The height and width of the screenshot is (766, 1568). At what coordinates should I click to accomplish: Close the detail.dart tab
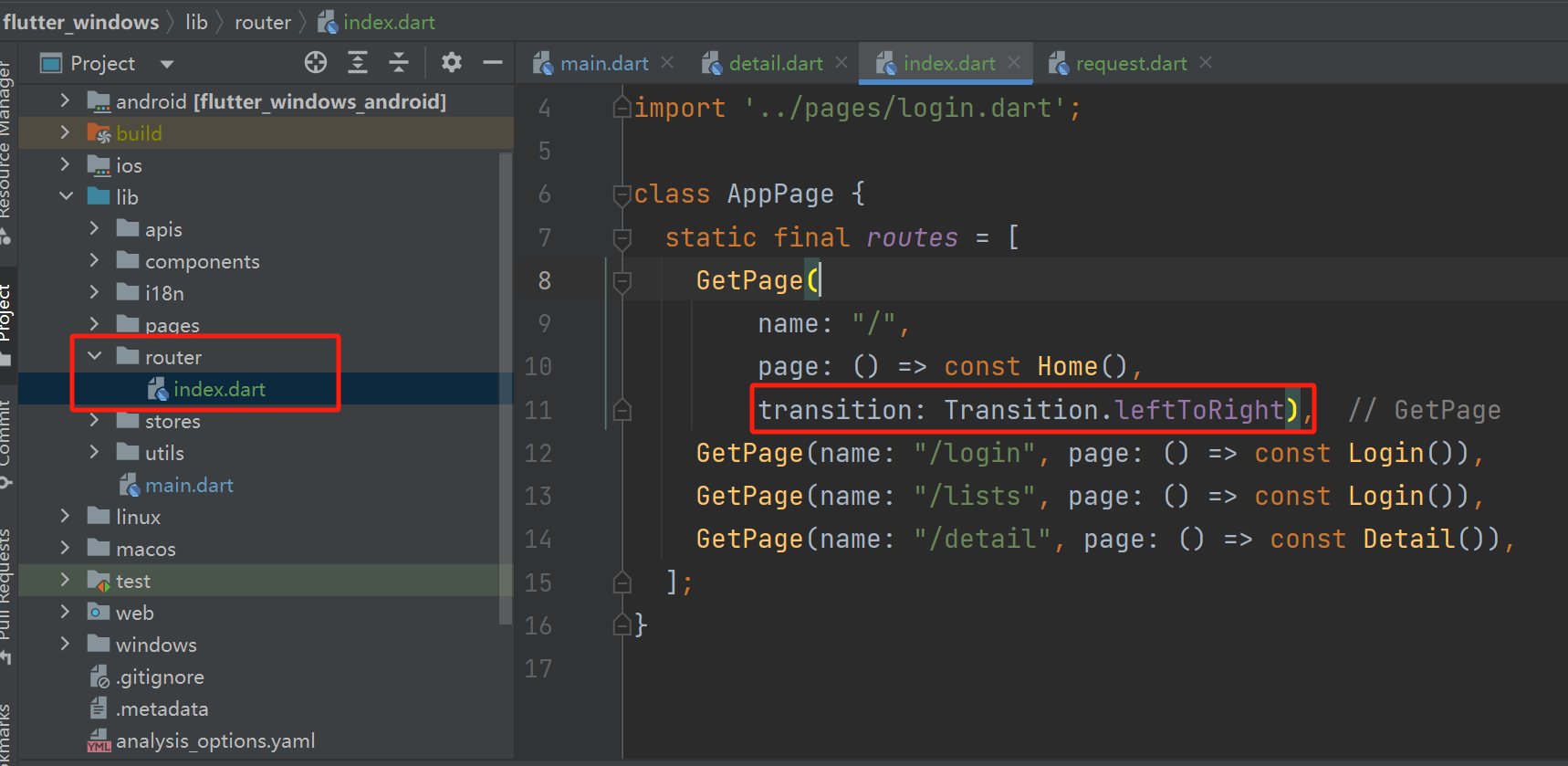(841, 62)
